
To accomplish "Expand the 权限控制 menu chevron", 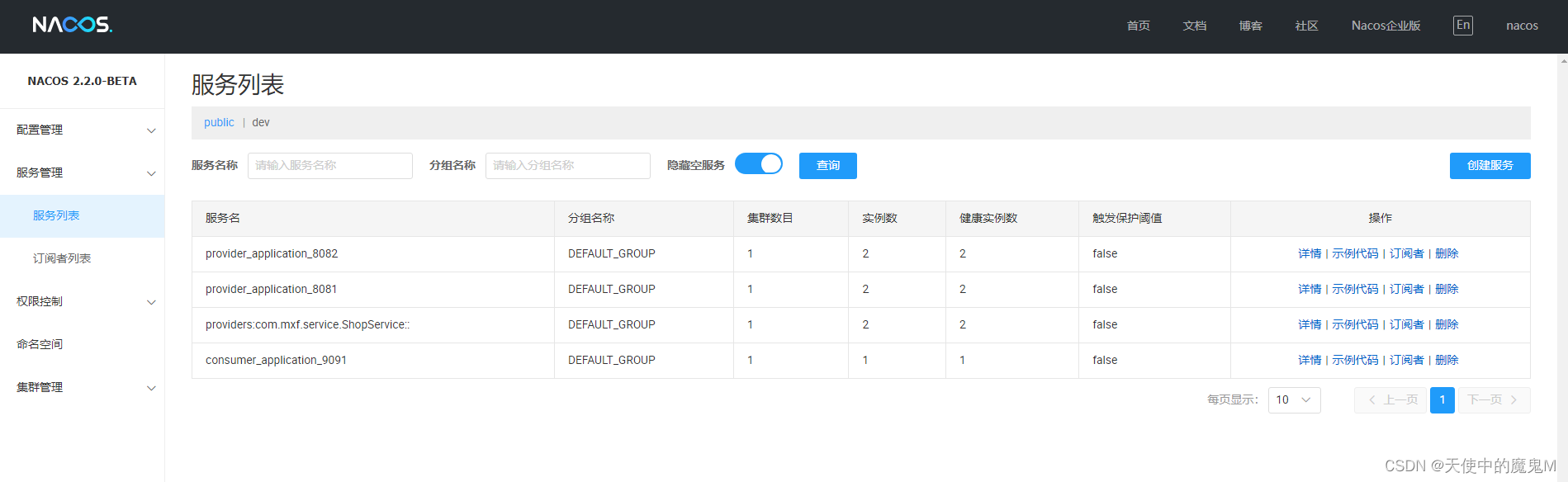I will click(x=151, y=302).
